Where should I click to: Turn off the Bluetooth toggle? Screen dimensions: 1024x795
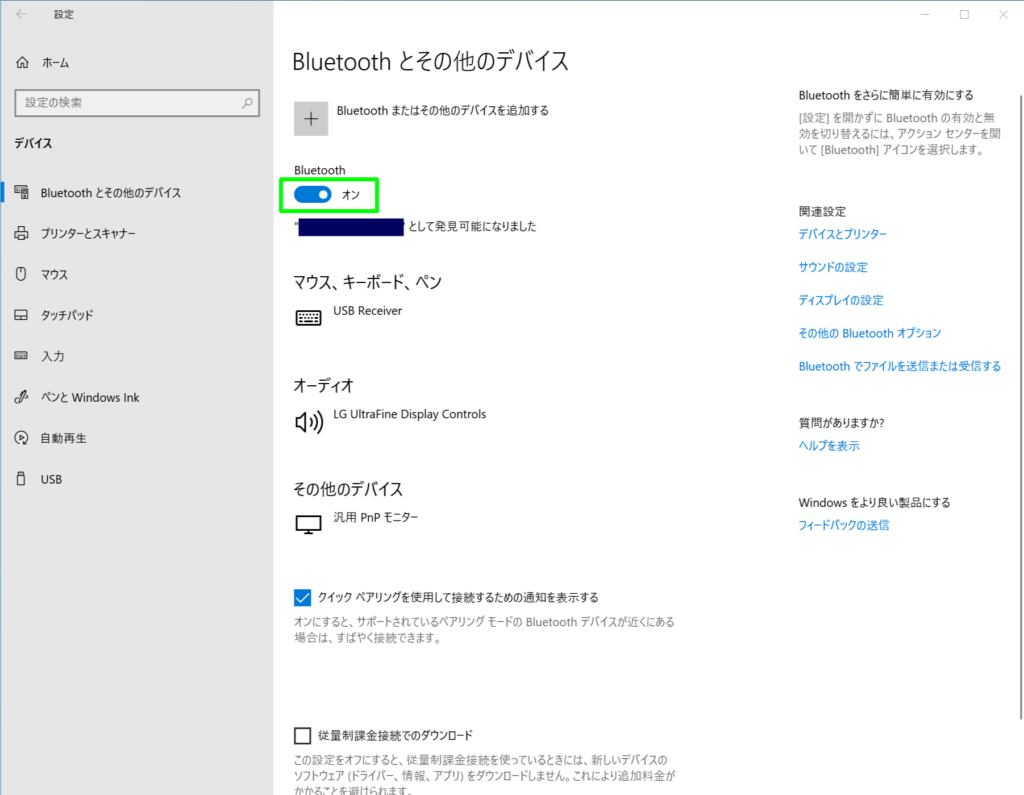312,195
